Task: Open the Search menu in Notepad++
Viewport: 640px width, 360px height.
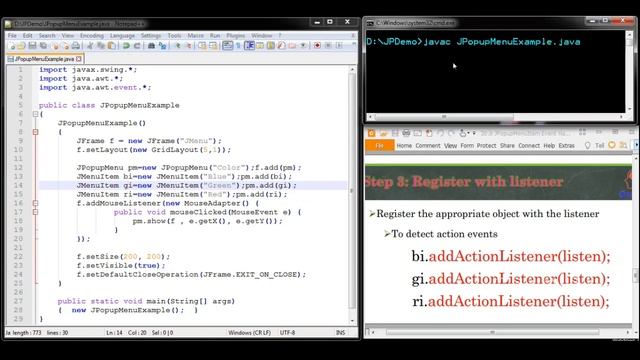Action: point(47,36)
